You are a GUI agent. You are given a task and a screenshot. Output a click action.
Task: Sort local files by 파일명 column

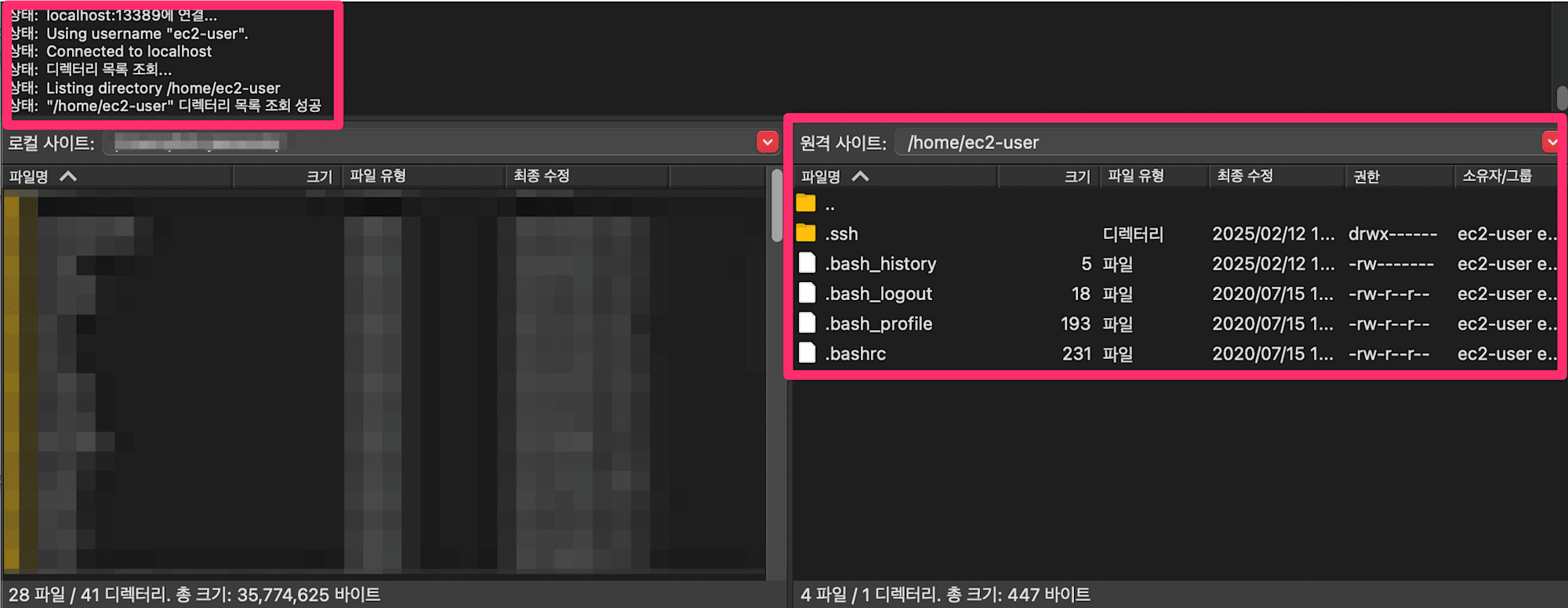coord(118,177)
